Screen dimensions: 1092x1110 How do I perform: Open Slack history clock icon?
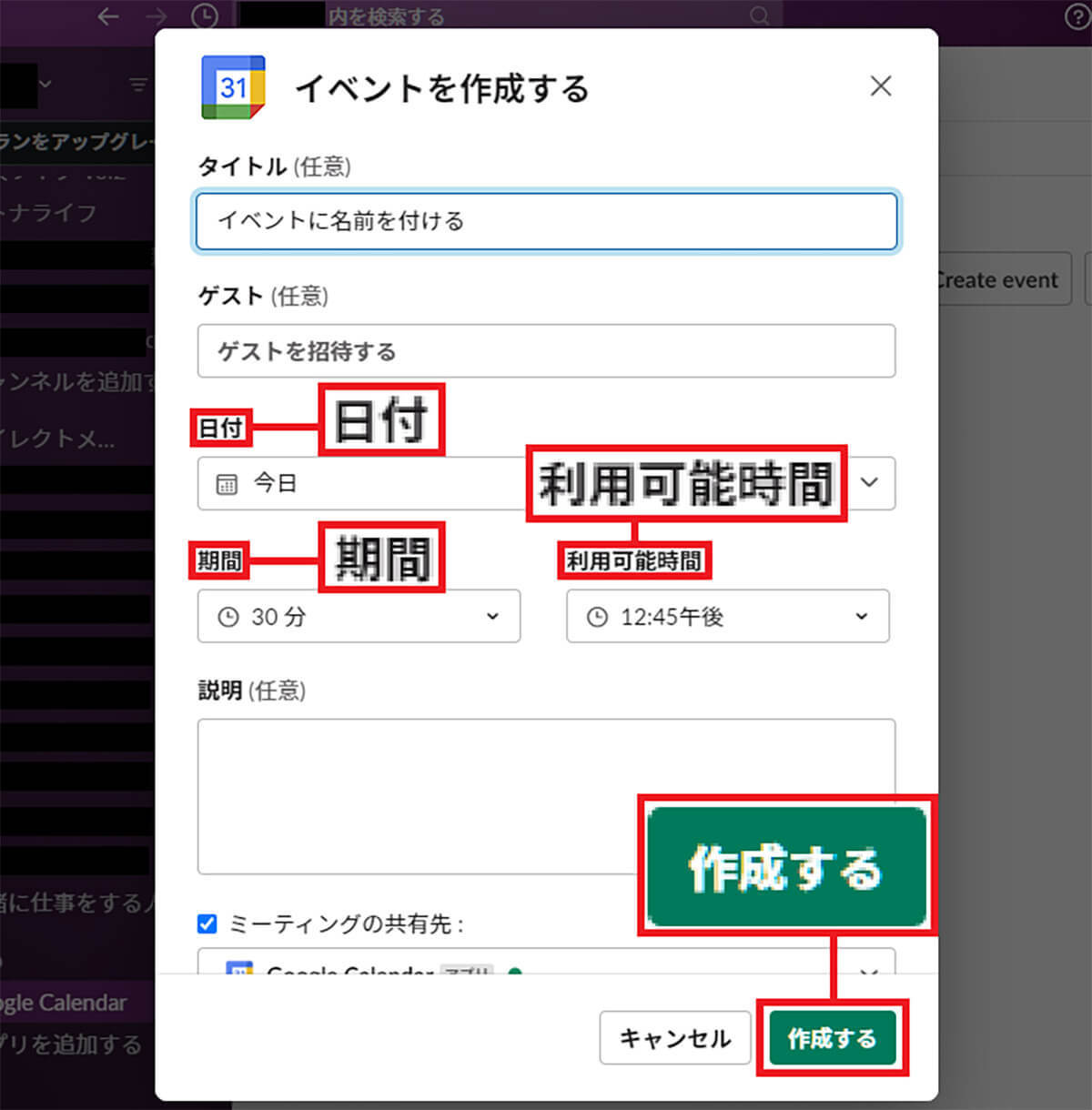[x=205, y=15]
